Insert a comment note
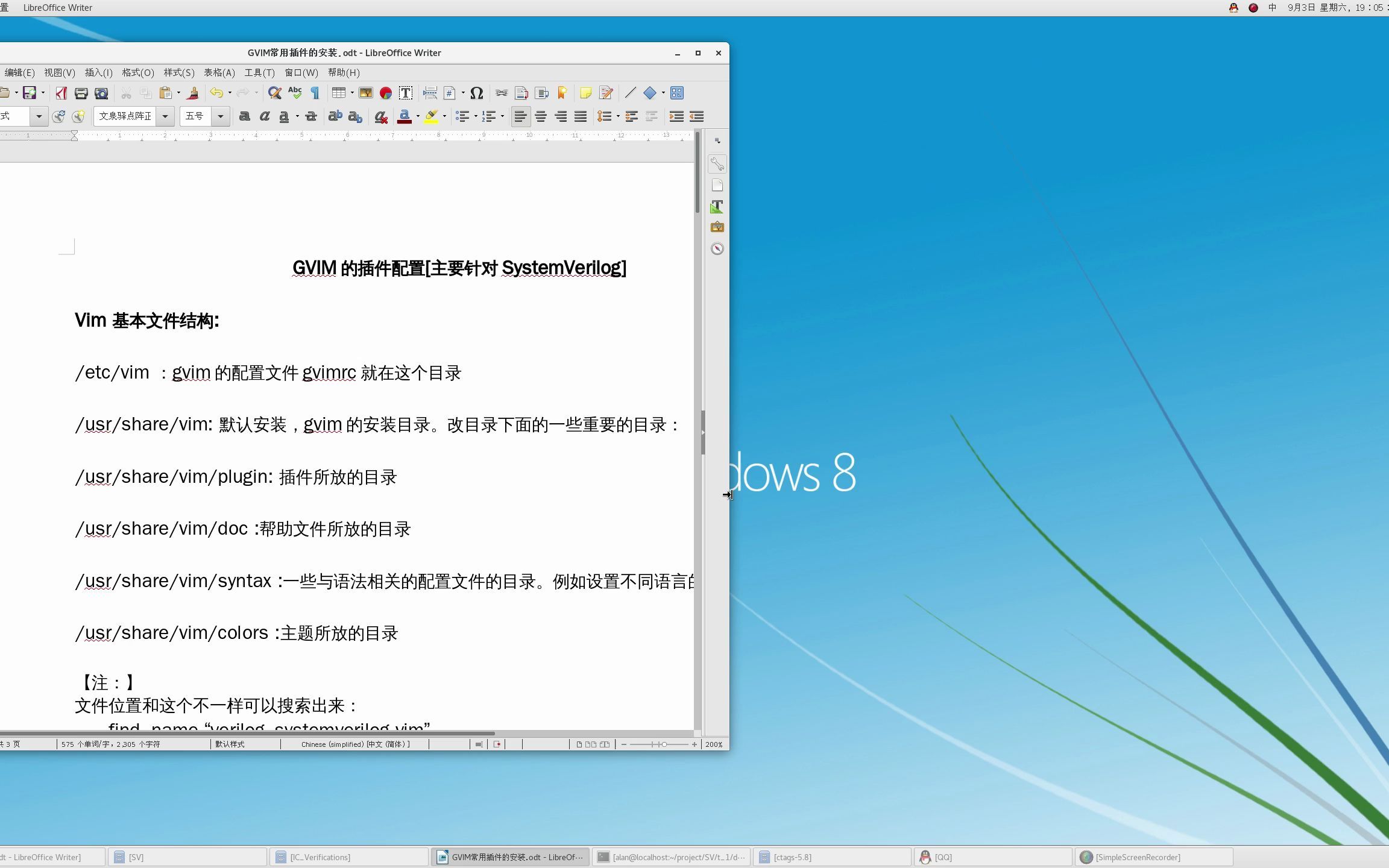1389x868 pixels. pos(585,93)
